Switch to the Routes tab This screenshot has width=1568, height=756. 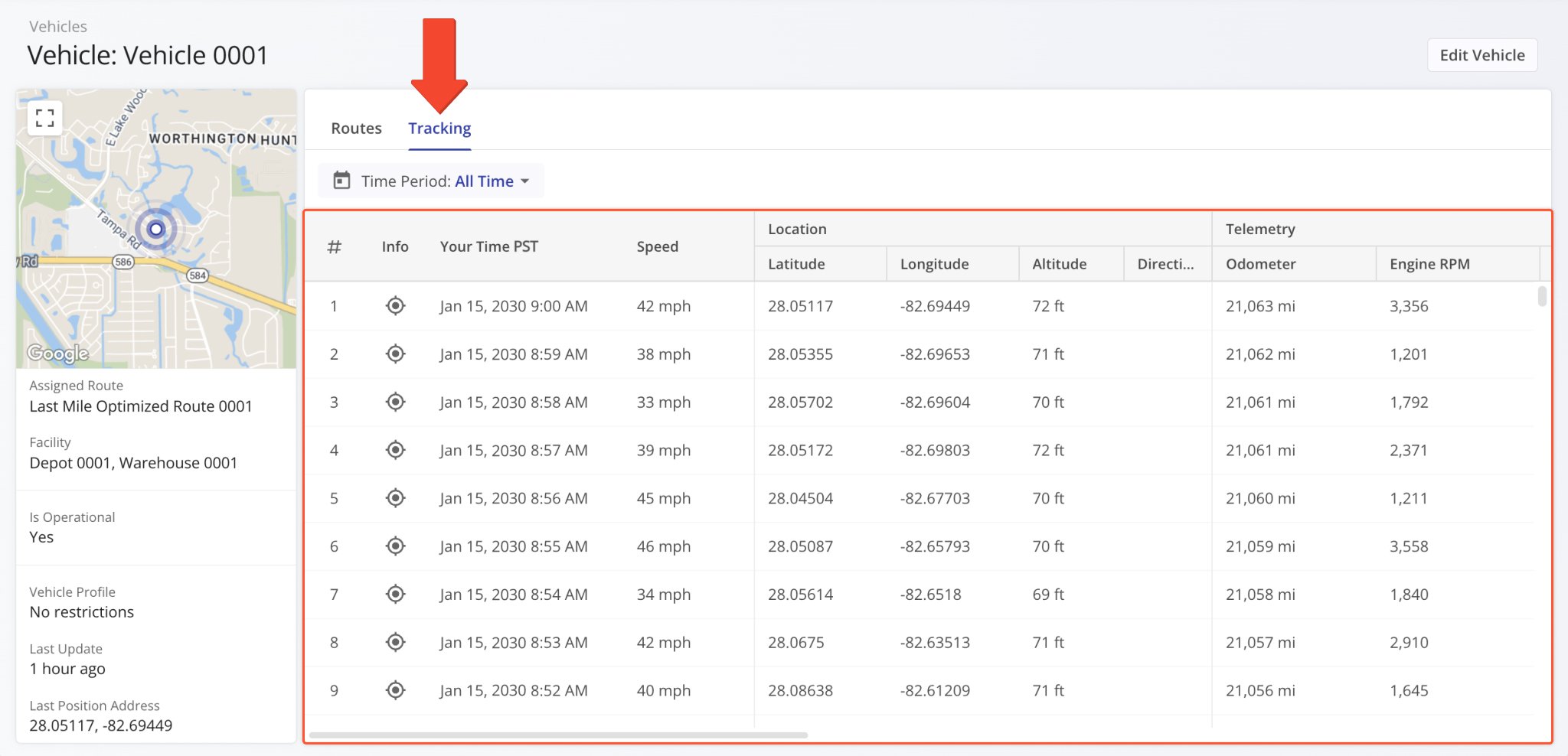click(x=356, y=129)
